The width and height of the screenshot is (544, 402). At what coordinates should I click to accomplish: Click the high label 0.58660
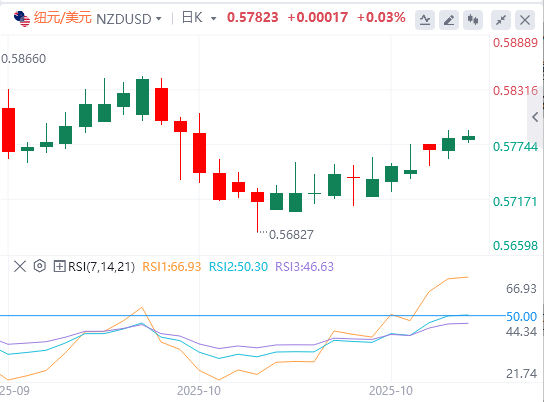(23, 59)
